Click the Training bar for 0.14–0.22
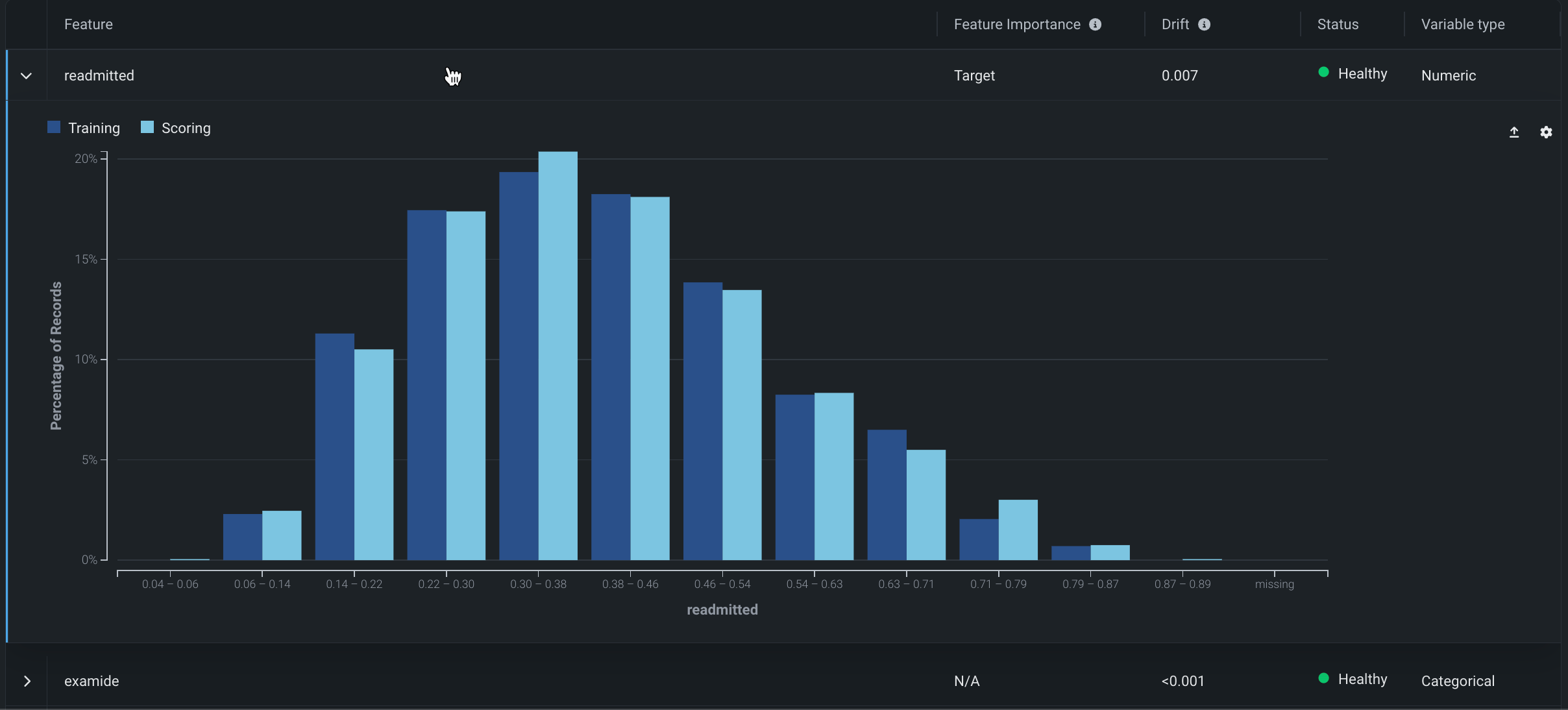Image resolution: width=1568 pixels, height=710 pixels. point(334,448)
